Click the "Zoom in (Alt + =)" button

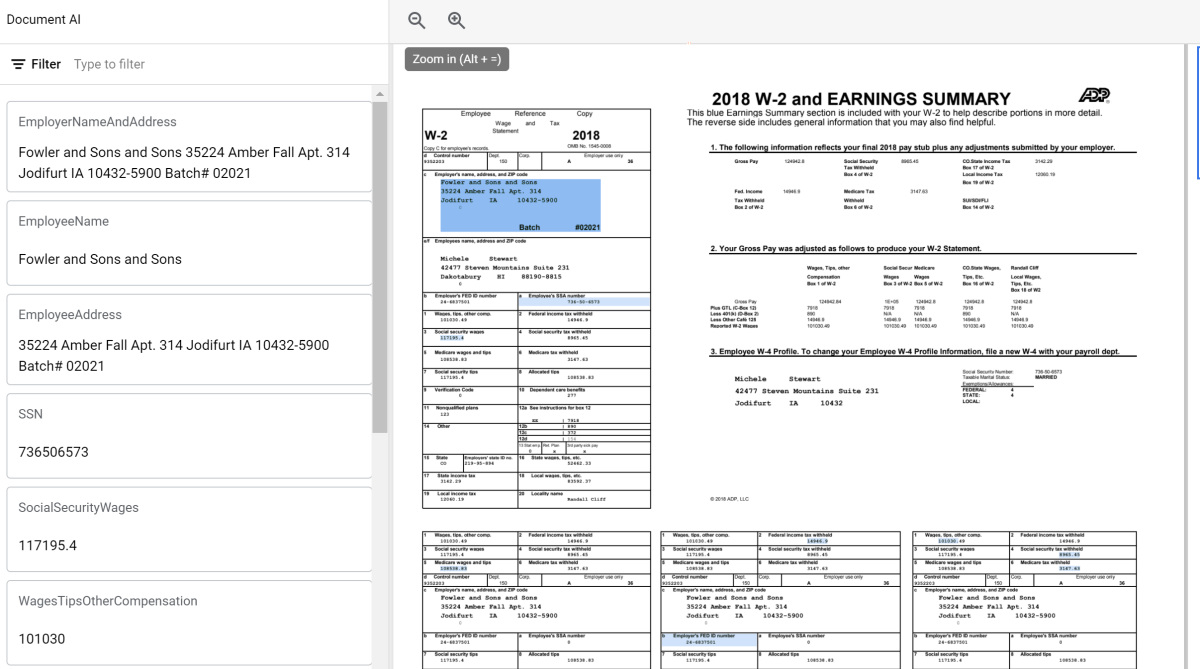pyautogui.click(x=456, y=58)
